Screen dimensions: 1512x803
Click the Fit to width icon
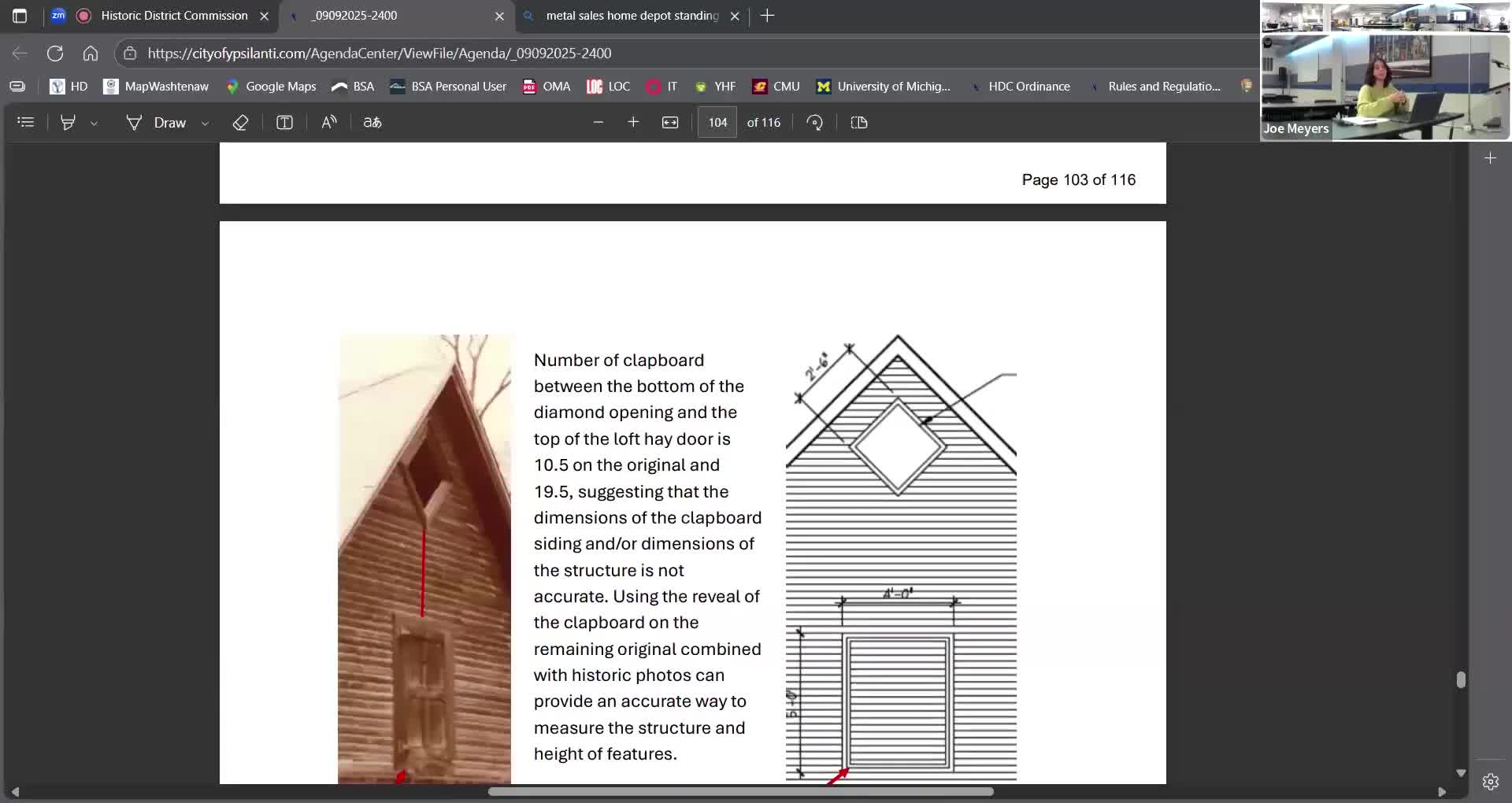[670, 122]
